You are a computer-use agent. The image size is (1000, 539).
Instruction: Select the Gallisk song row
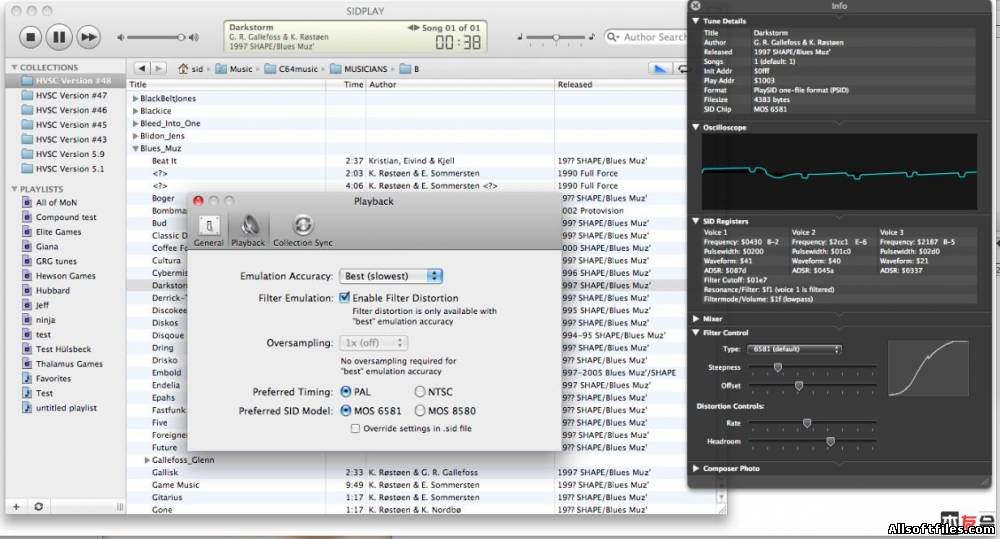coord(422,473)
